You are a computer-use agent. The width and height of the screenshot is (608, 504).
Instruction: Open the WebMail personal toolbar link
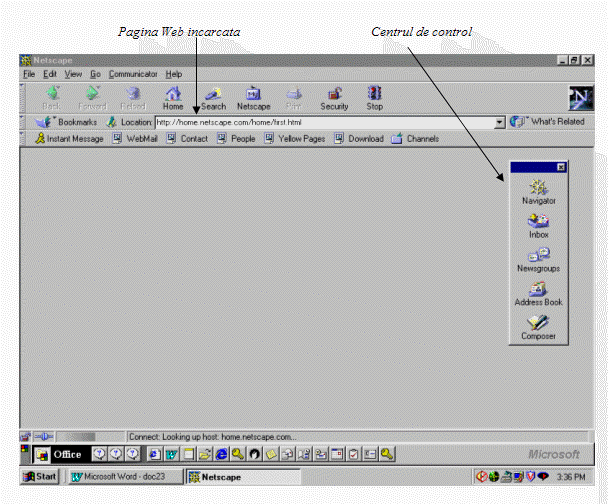pos(135,138)
